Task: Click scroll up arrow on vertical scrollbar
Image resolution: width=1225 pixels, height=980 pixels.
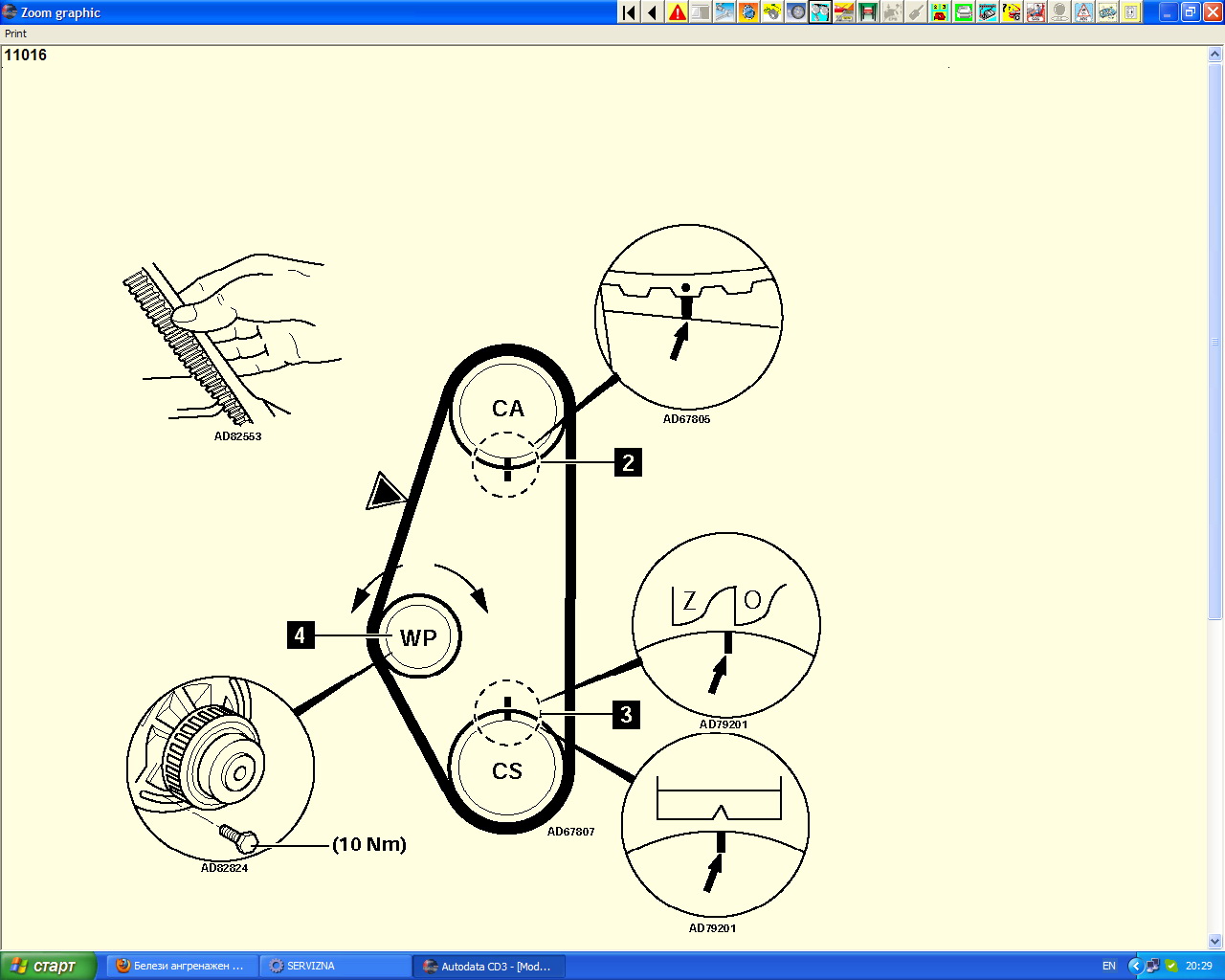Action: pyautogui.click(x=1215, y=56)
